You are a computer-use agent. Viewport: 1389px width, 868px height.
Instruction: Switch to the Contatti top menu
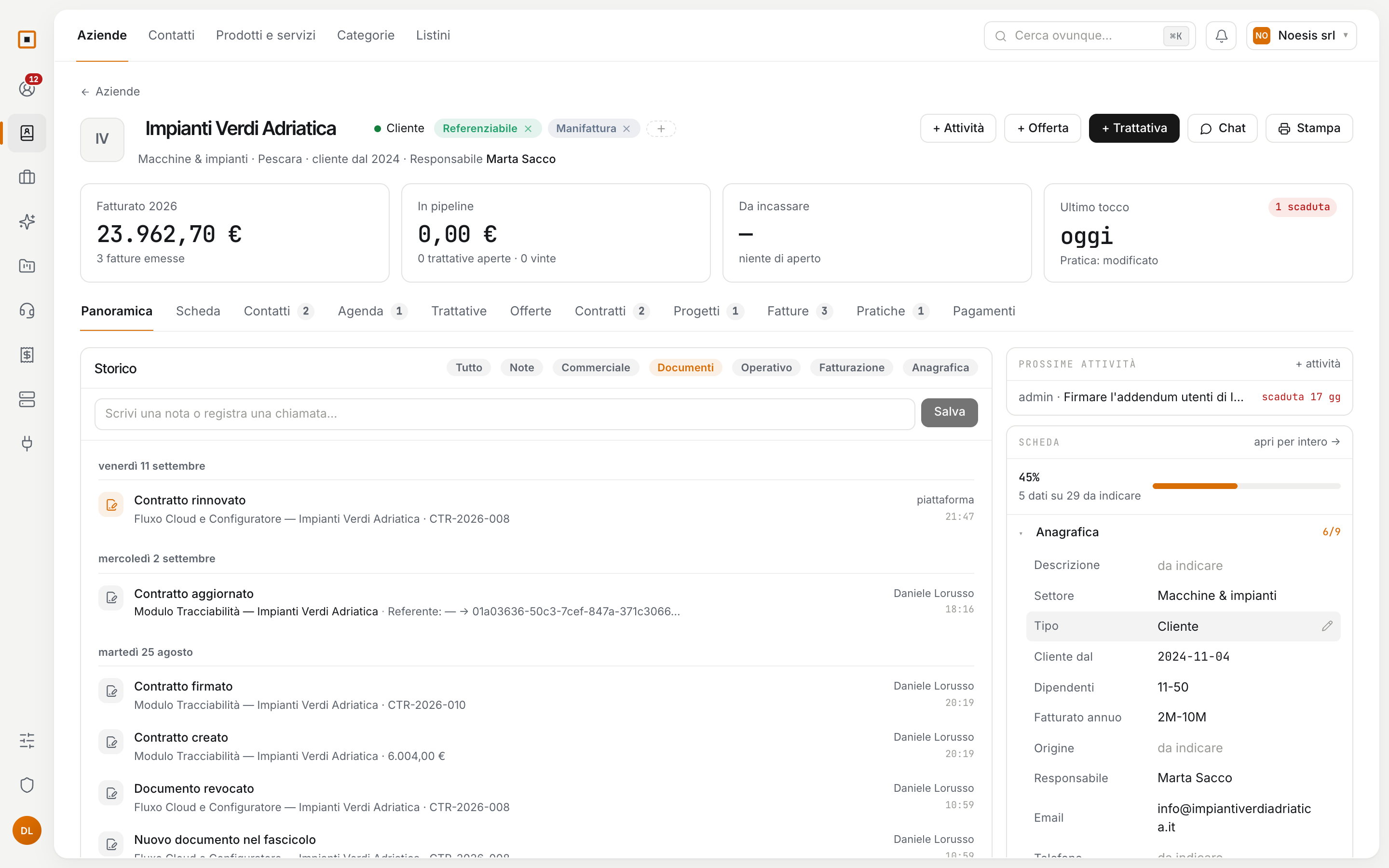point(171,35)
